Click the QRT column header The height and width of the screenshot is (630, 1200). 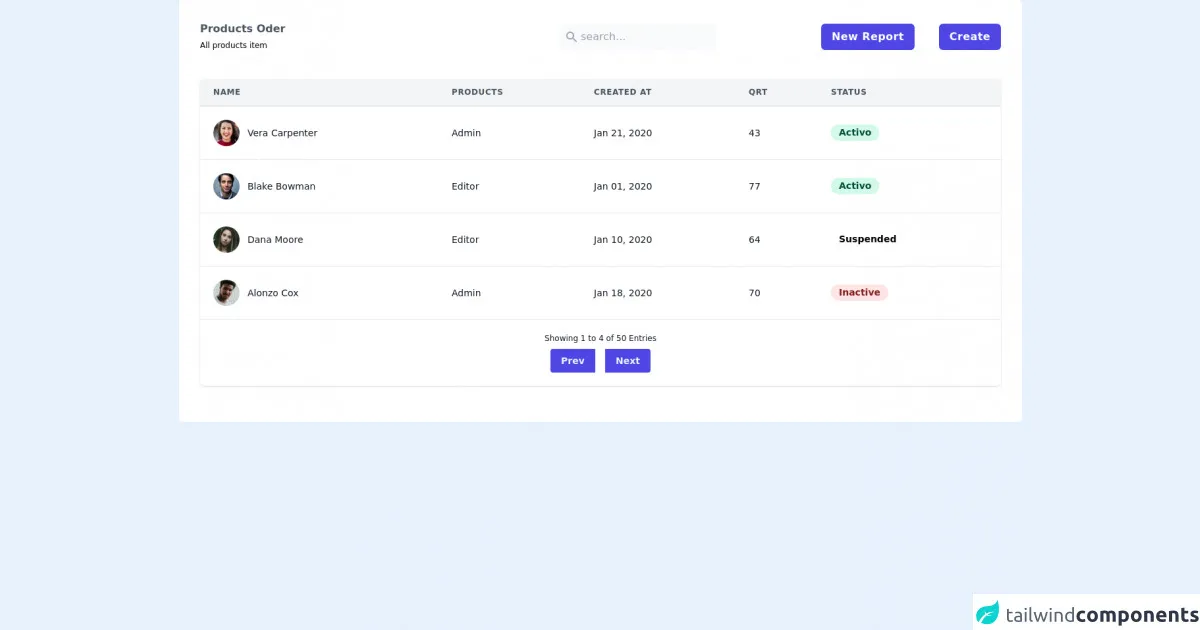(x=758, y=92)
